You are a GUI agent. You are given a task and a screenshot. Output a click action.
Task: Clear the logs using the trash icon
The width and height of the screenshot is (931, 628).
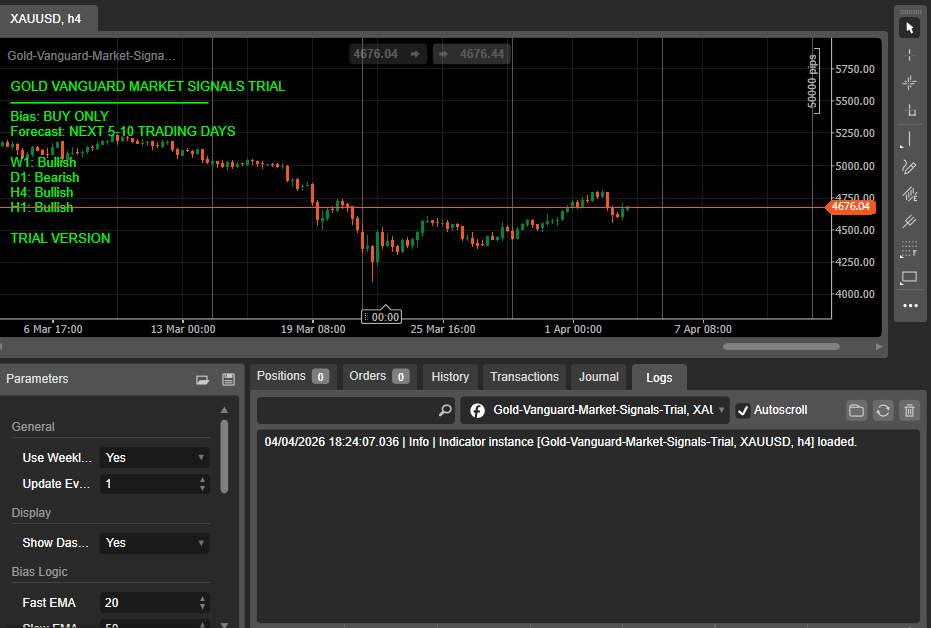pyautogui.click(x=908, y=410)
